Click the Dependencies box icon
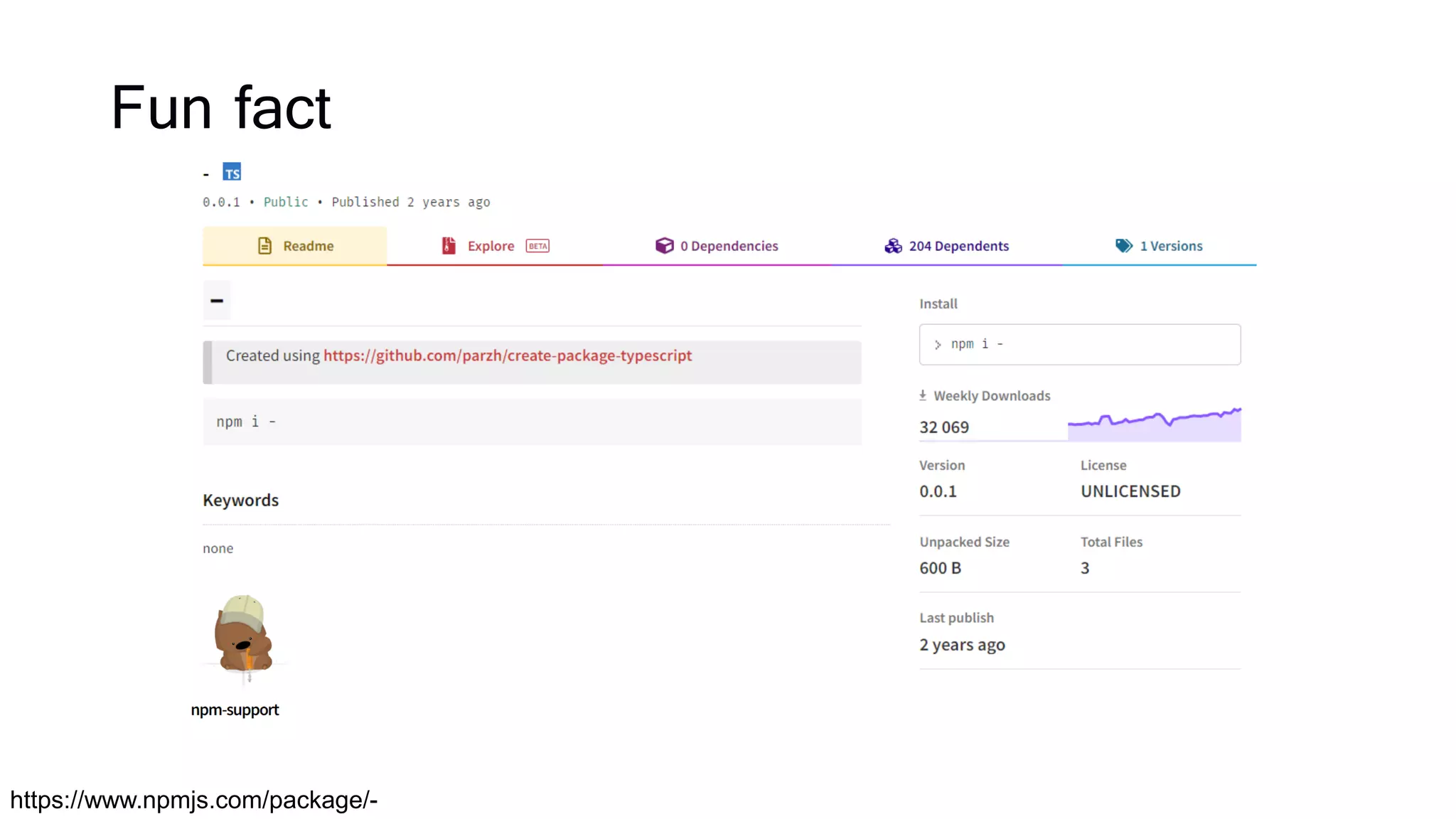 [x=664, y=246]
